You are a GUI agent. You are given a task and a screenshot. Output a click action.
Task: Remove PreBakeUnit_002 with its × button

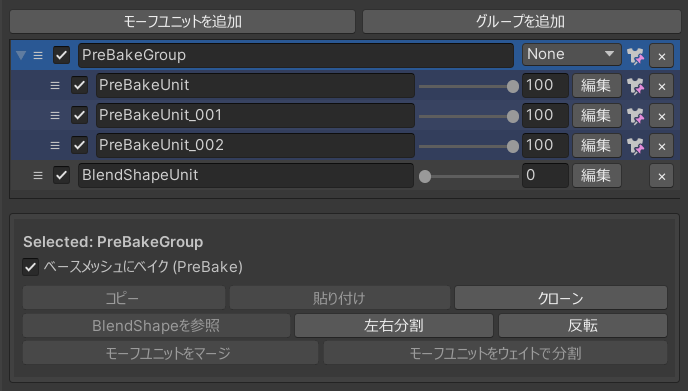(662, 146)
